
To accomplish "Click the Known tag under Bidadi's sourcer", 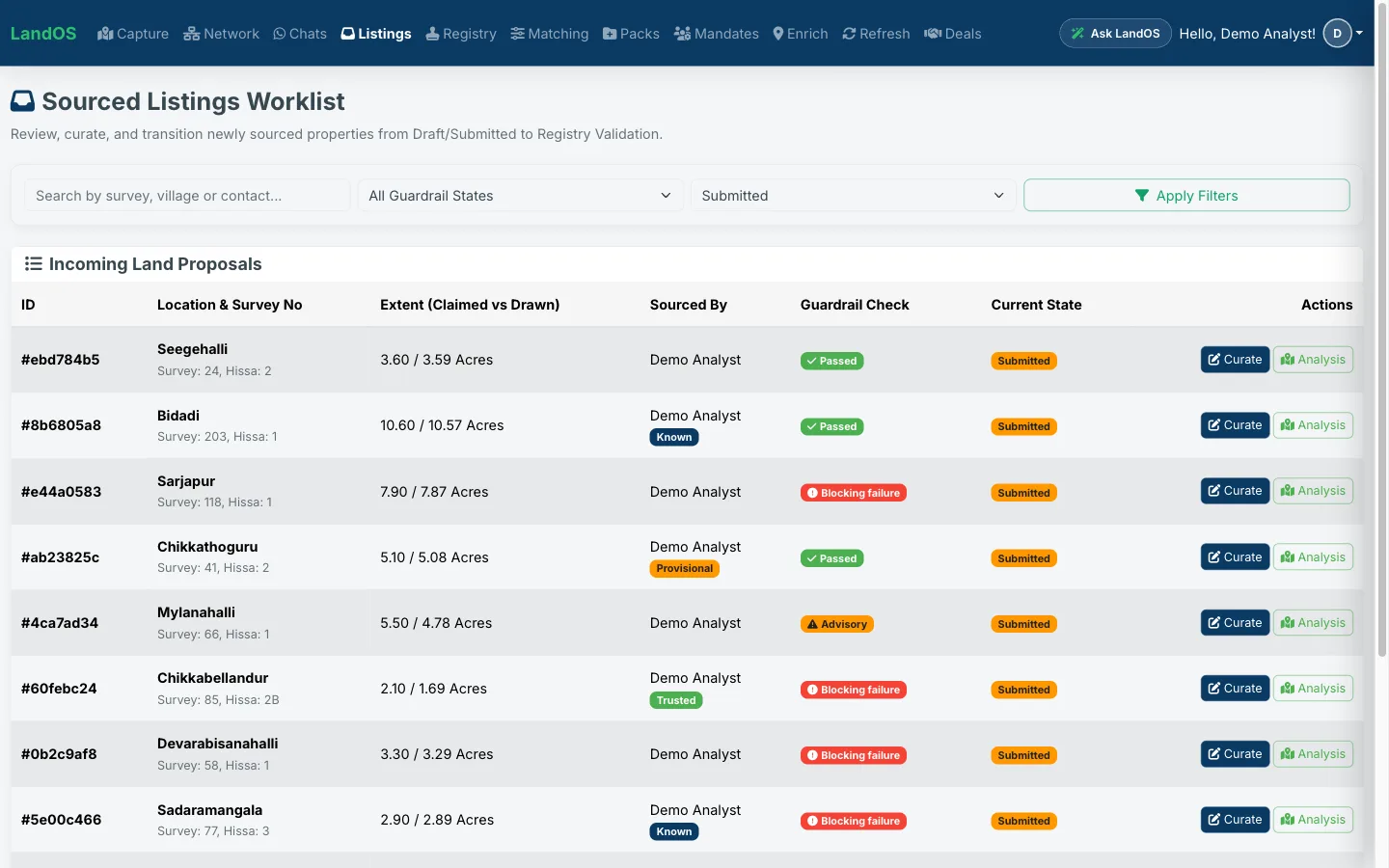I will [x=674, y=437].
